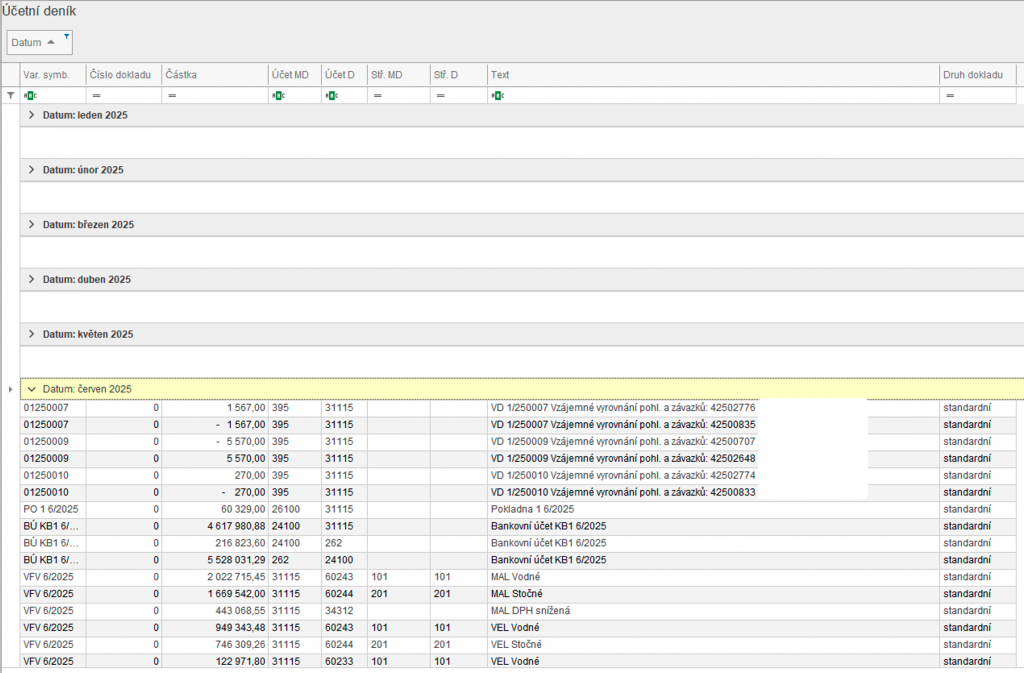Sort by the Stř. MD column header

tap(398, 75)
